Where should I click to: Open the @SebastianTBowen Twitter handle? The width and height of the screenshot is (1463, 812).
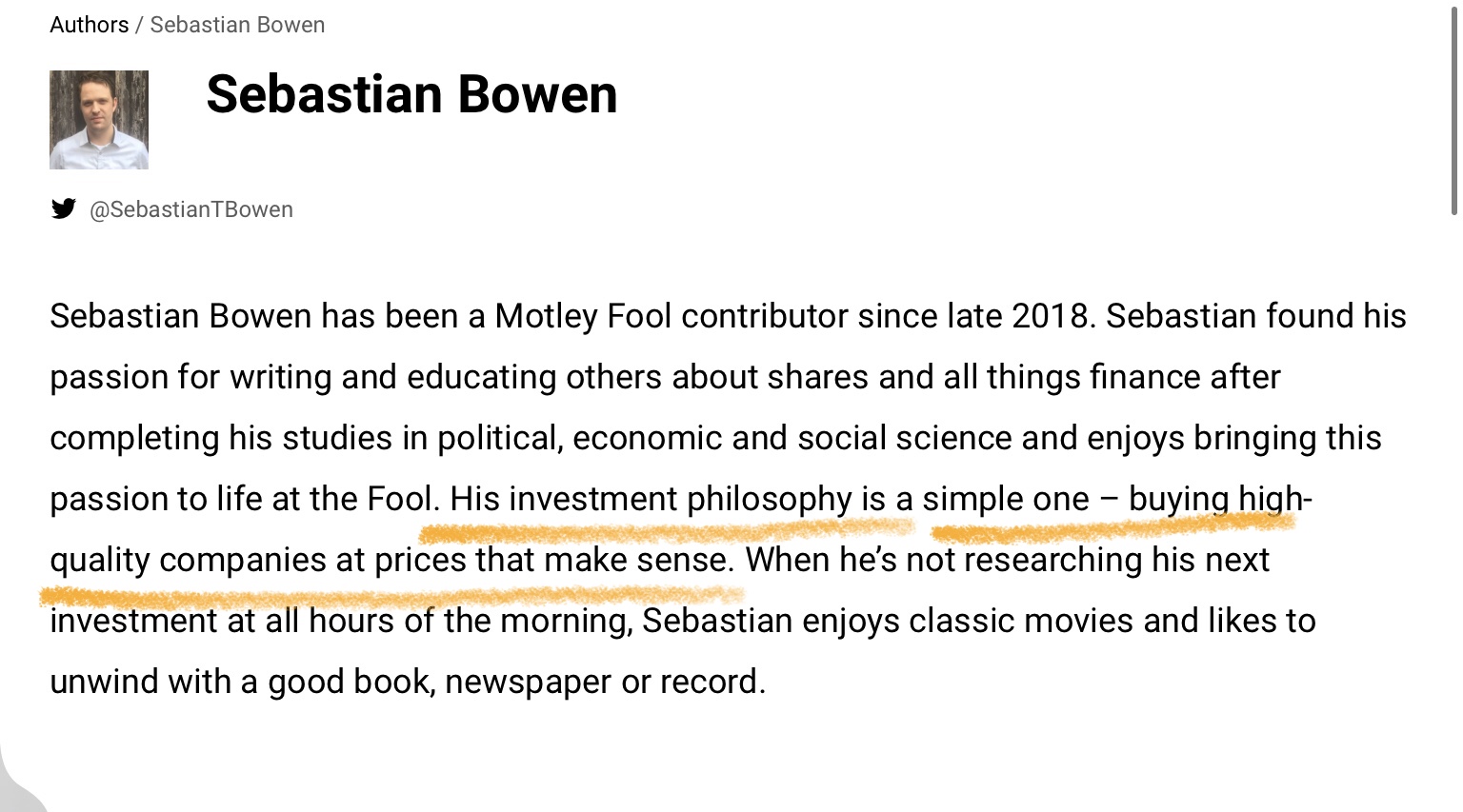click(x=191, y=209)
